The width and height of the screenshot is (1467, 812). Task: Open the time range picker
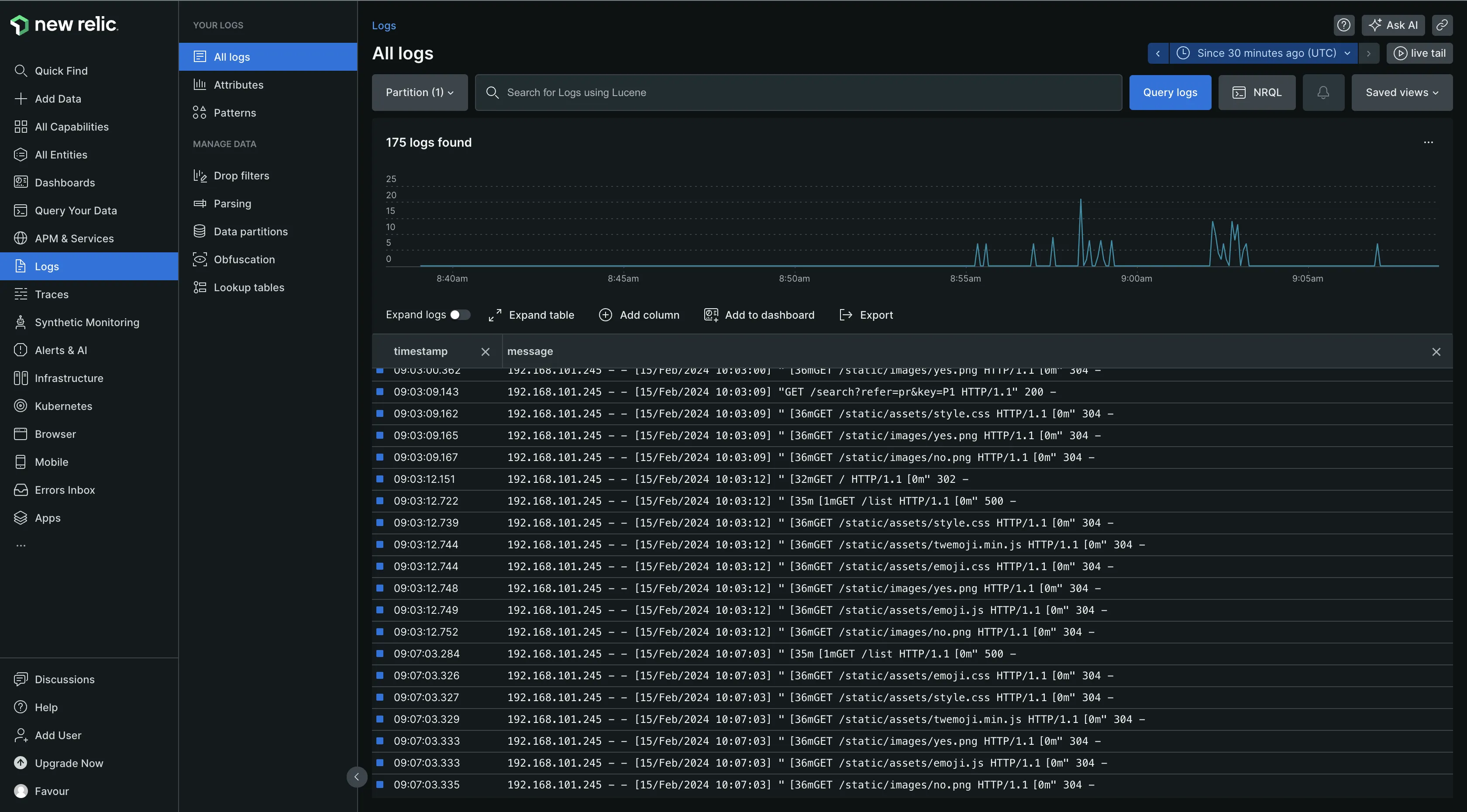[x=1263, y=53]
